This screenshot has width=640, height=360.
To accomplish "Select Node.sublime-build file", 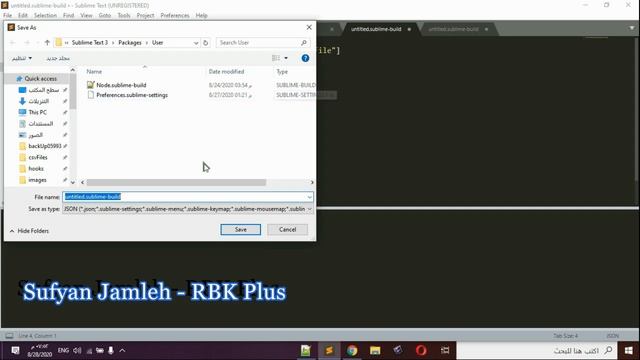I will tap(121, 85).
